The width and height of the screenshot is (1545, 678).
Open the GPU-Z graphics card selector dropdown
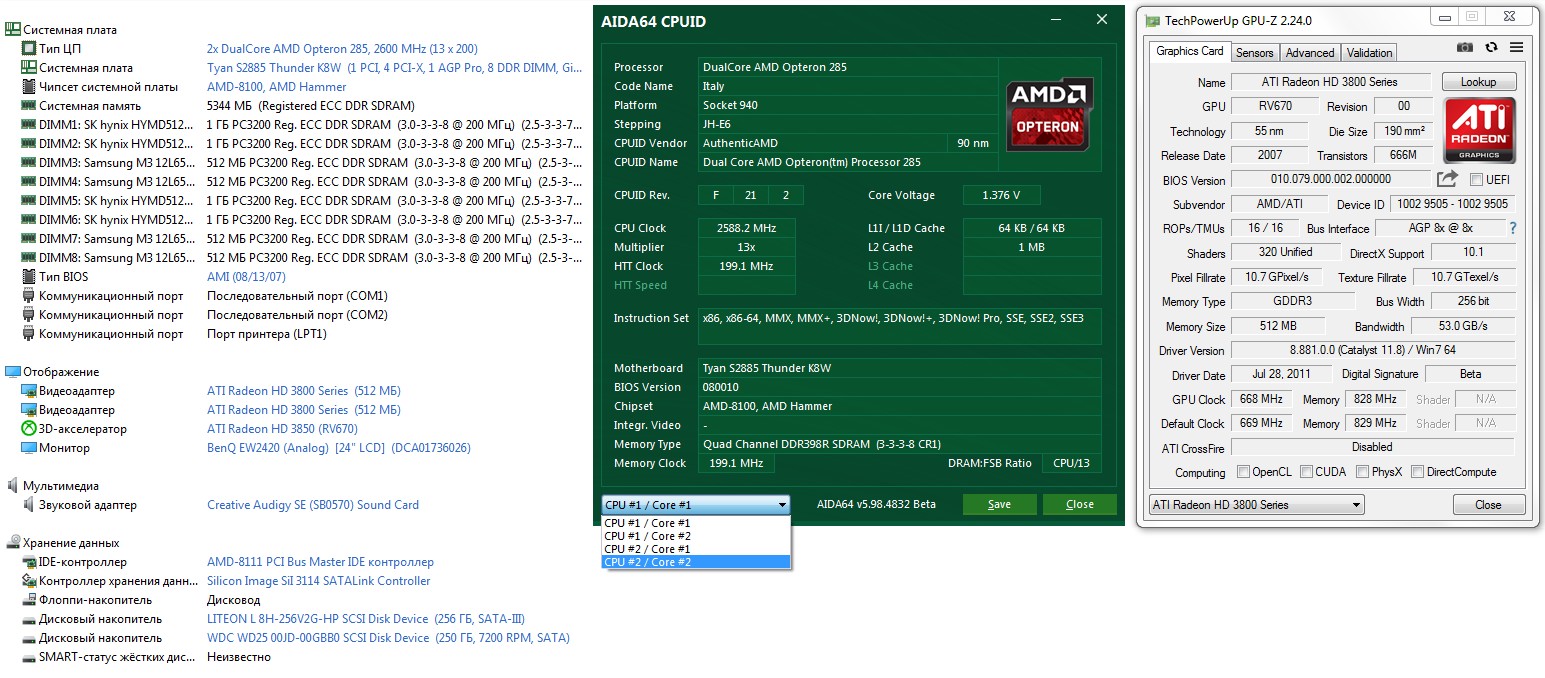pyautogui.click(x=1256, y=505)
